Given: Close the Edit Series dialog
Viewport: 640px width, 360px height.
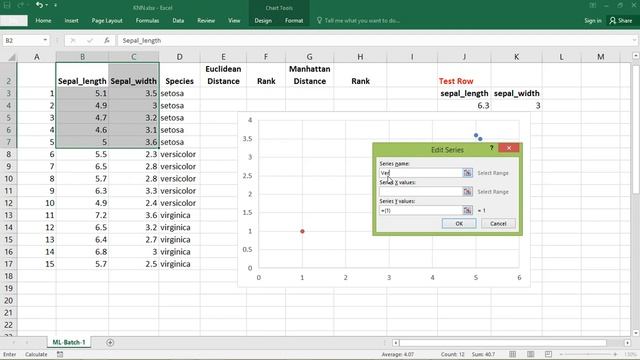Looking at the screenshot, I should (509, 148).
